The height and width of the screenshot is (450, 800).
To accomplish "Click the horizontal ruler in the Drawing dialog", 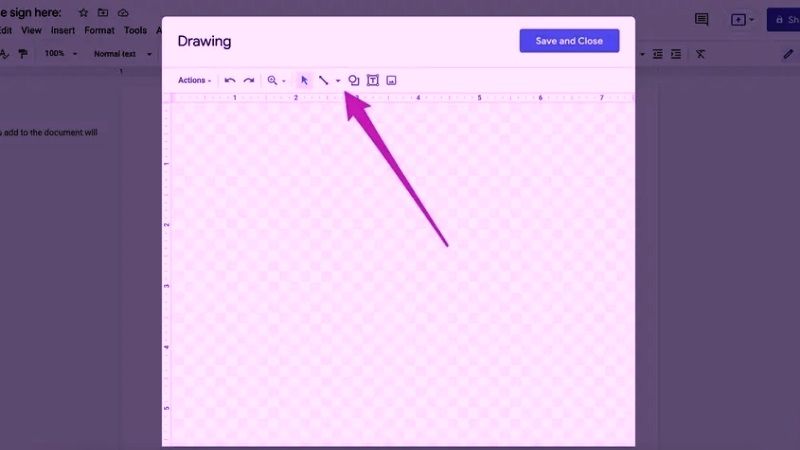I will [x=403, y=97].
